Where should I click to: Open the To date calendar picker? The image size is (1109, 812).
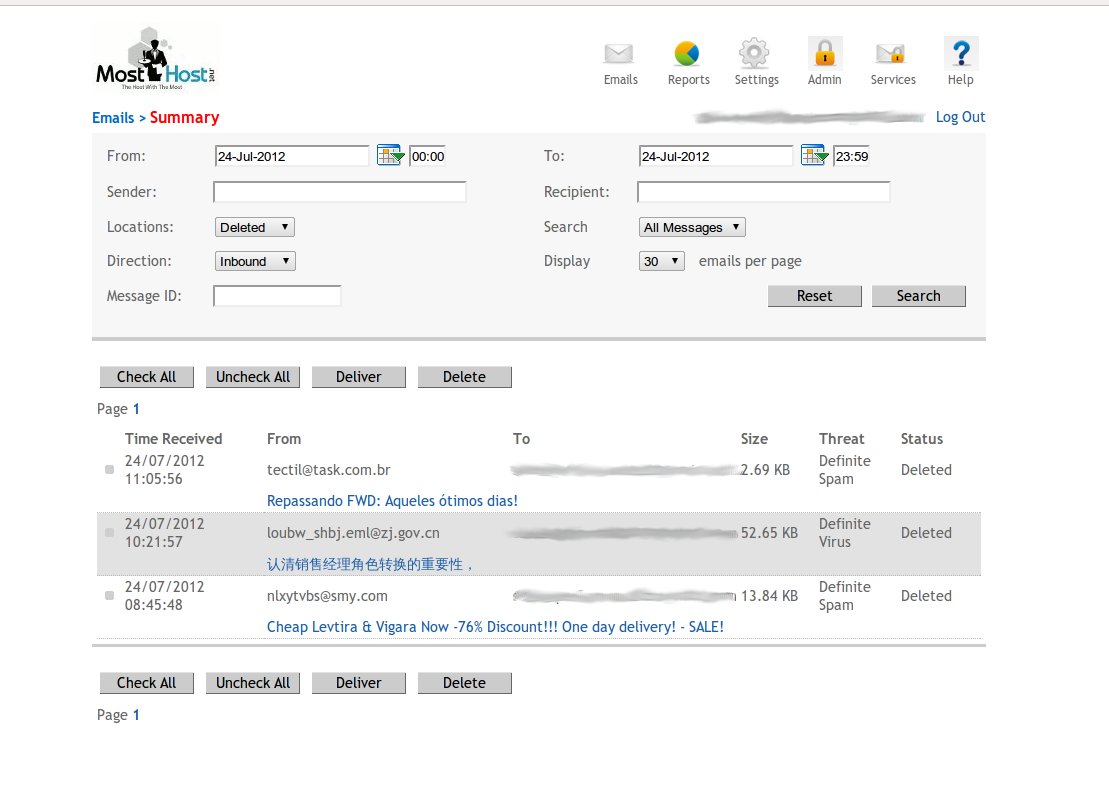click(x=814, y=156)
